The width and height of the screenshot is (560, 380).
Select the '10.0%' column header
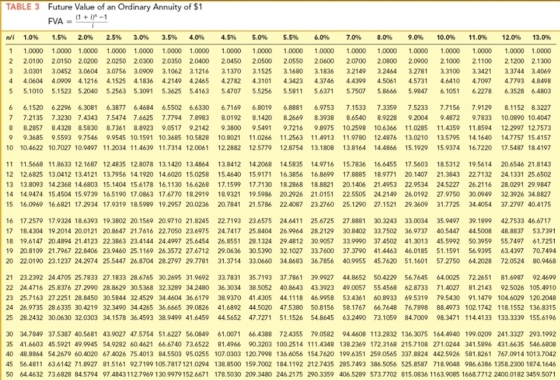pyautogui.click(x=446, y=37)
